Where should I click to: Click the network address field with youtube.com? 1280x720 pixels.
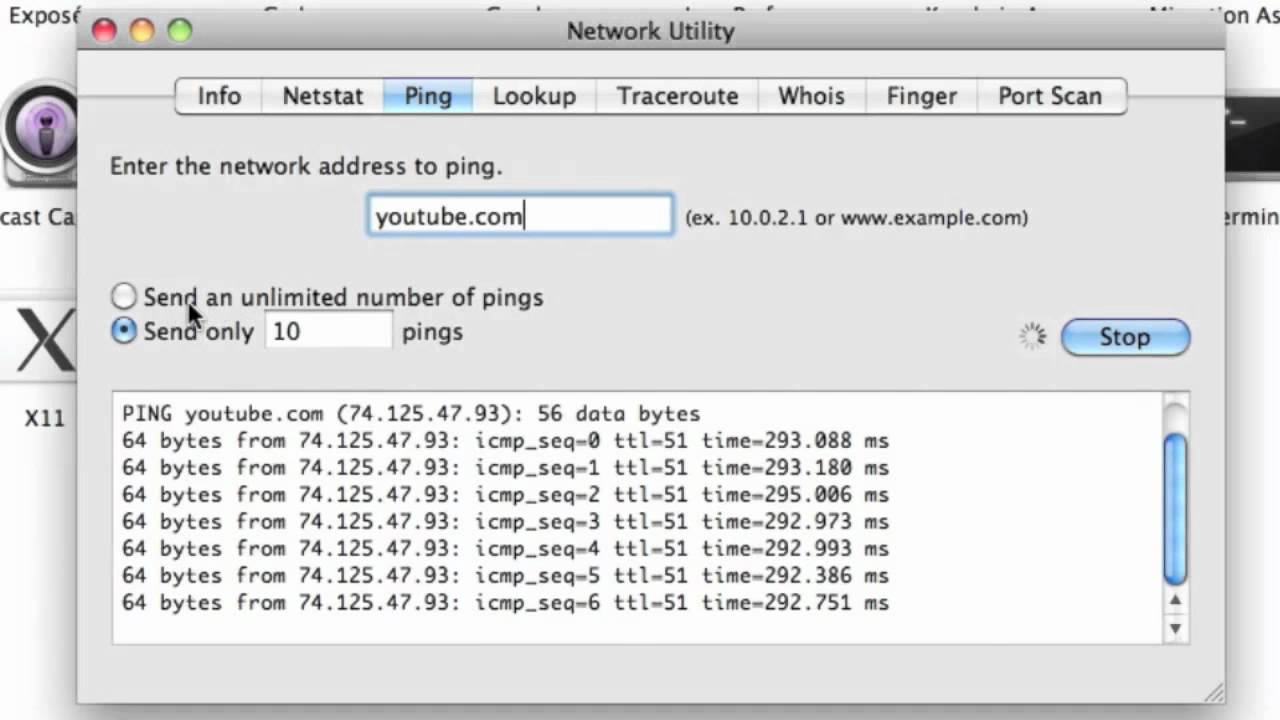tap(520, 216)
